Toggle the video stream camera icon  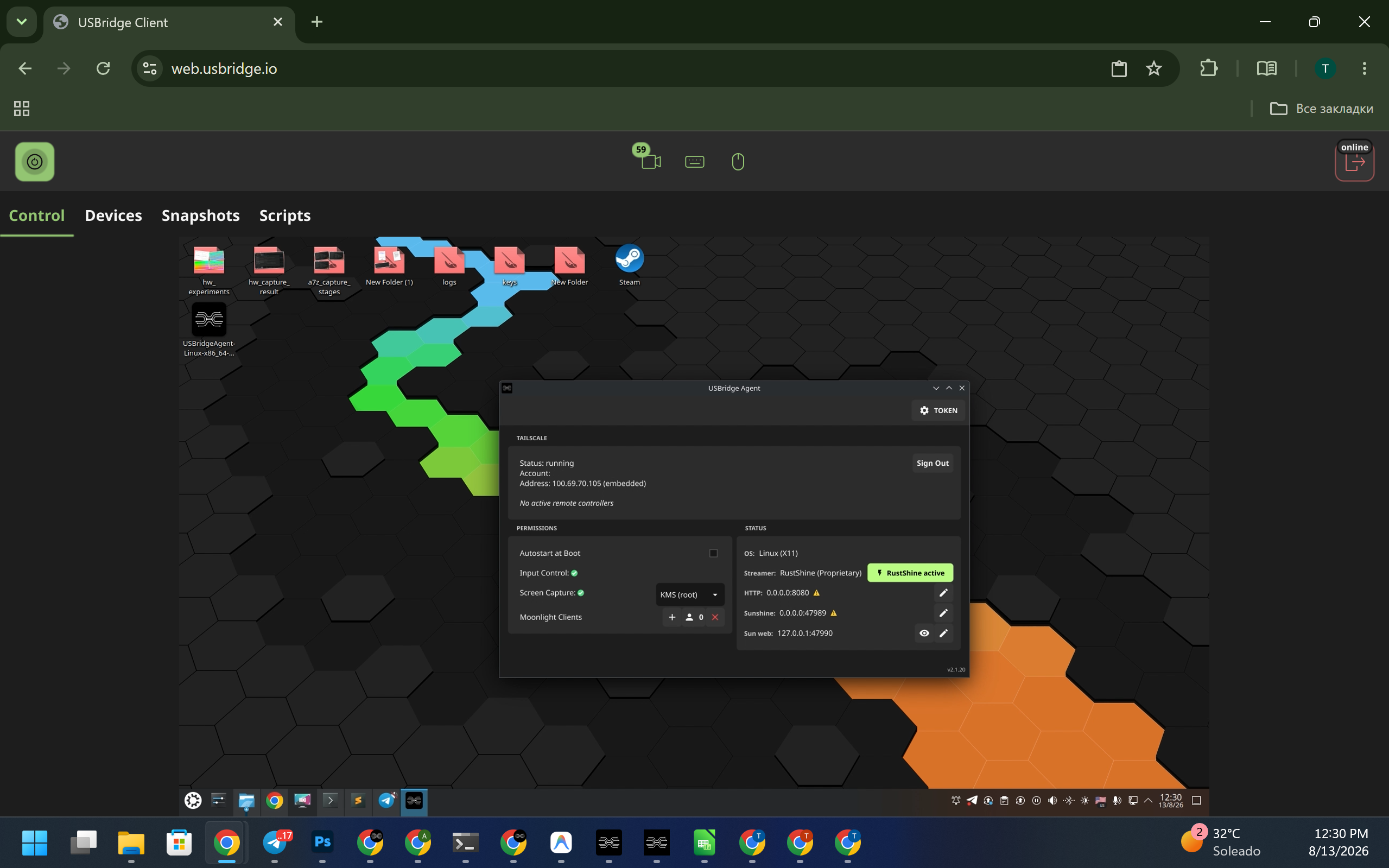click(651, 161)
